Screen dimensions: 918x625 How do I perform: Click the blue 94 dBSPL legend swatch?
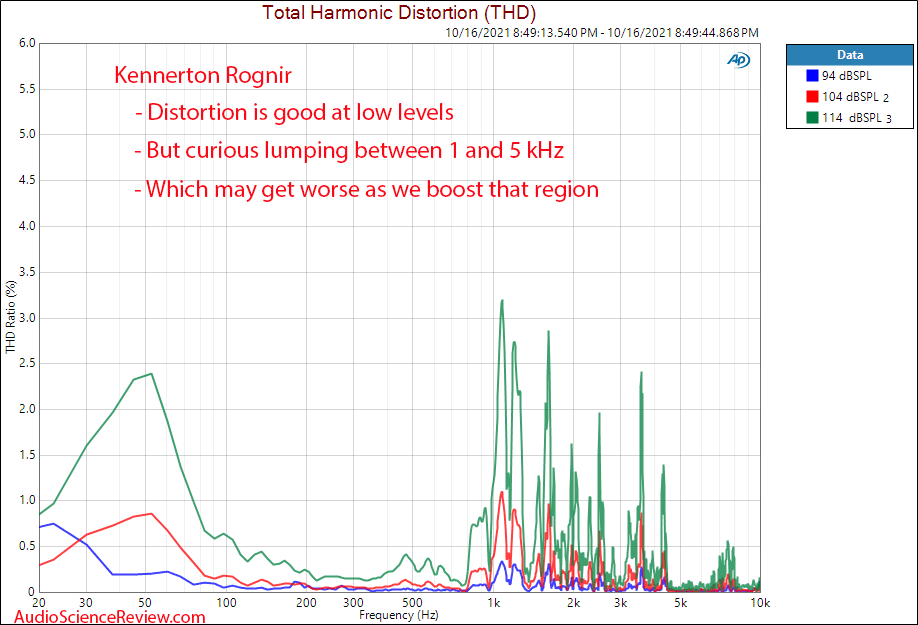pos(812,75)
